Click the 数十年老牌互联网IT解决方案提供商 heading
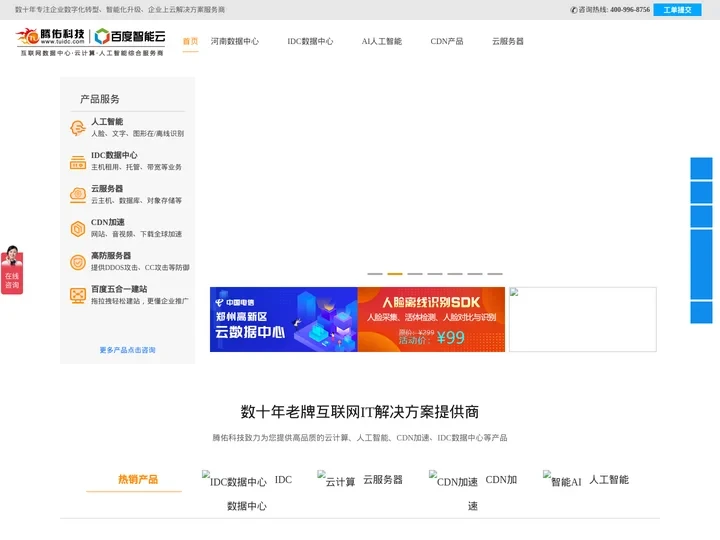 (360, 412)
